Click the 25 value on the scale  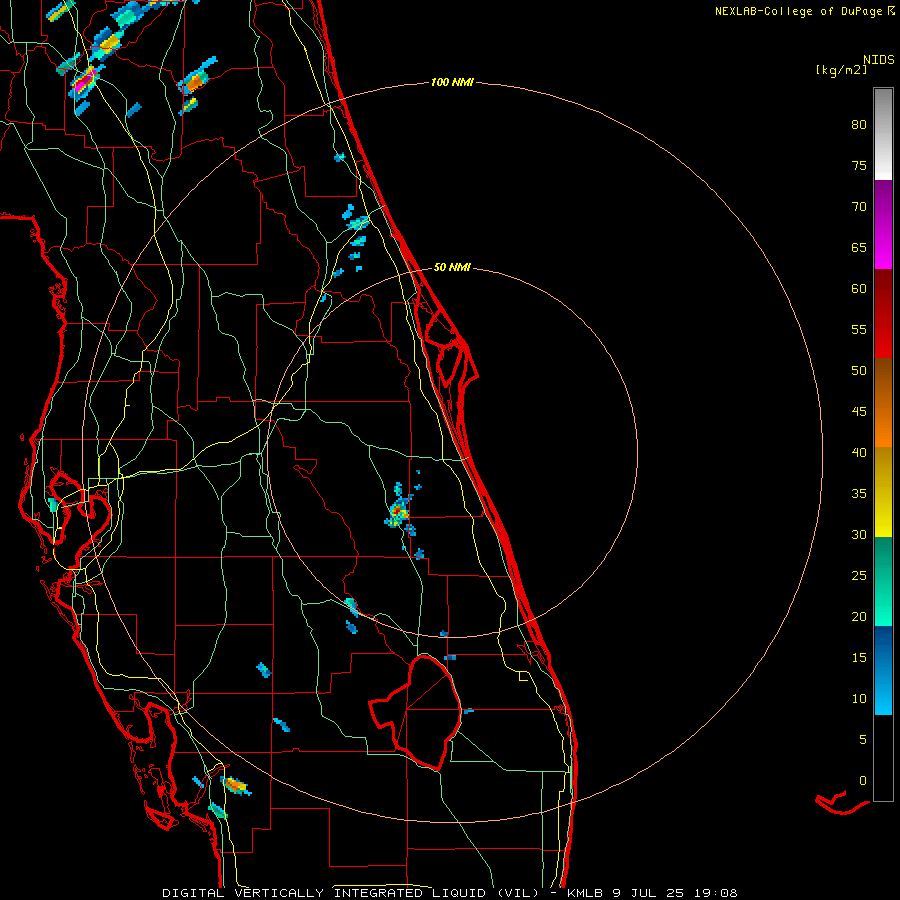click(859, 576)
